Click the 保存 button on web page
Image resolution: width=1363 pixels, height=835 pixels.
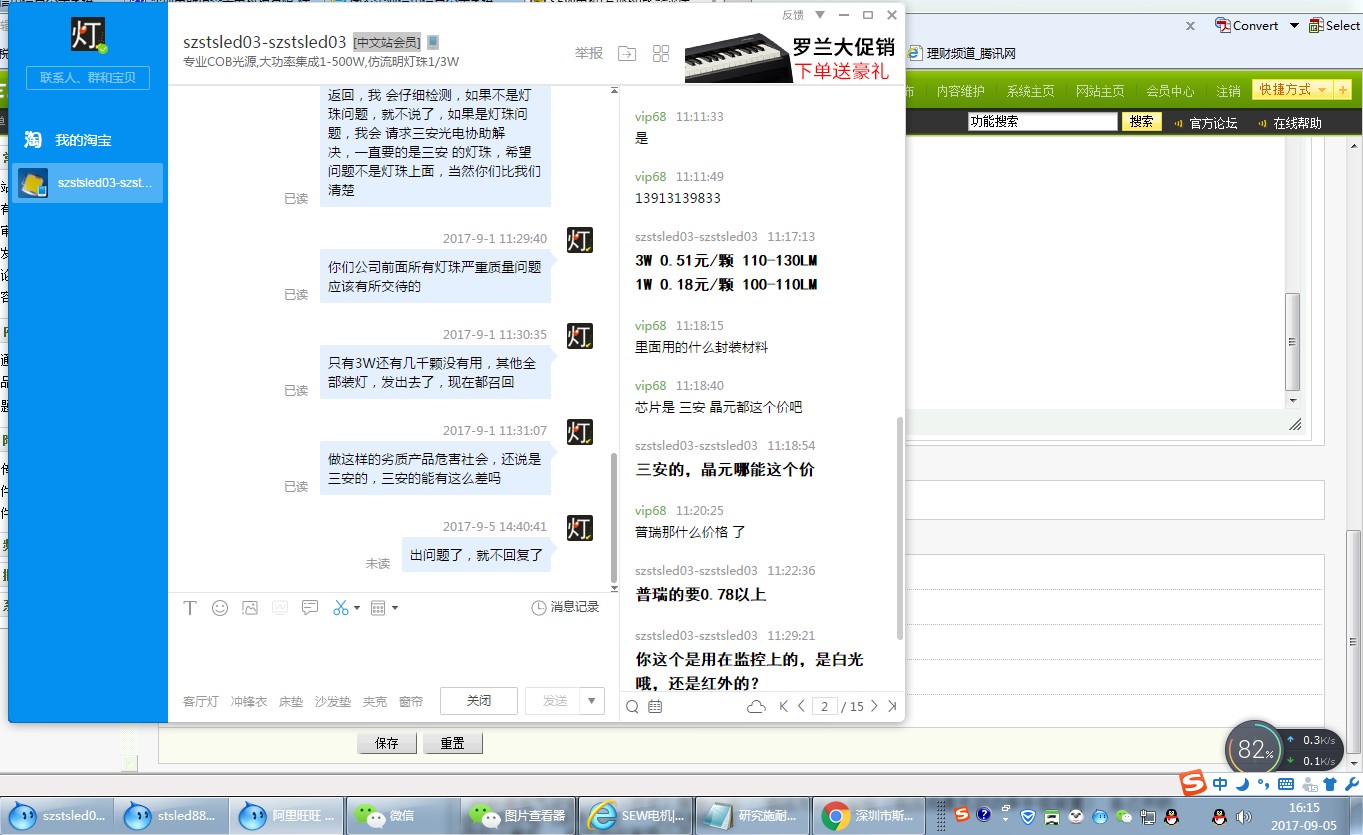[x=386, y=743]
